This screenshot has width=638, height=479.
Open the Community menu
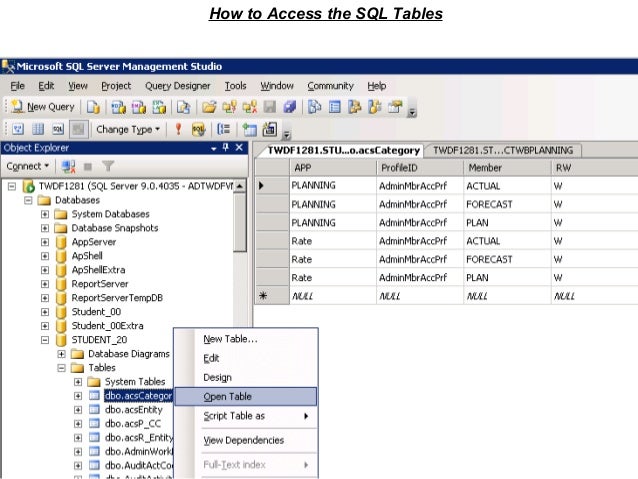click(x=330, y=86)
